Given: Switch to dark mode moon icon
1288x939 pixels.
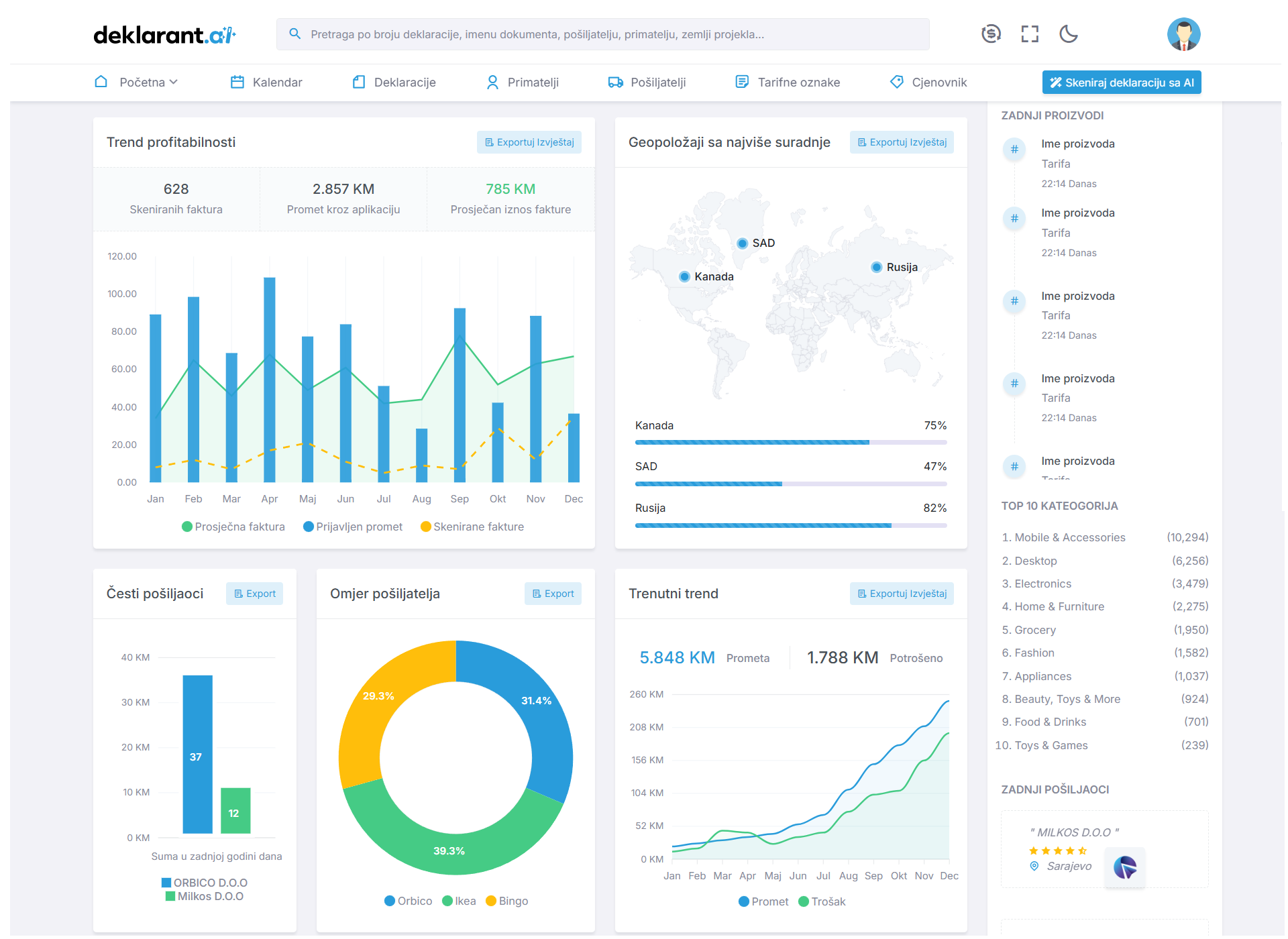Looking at the screenshot, I should 1069,34.
